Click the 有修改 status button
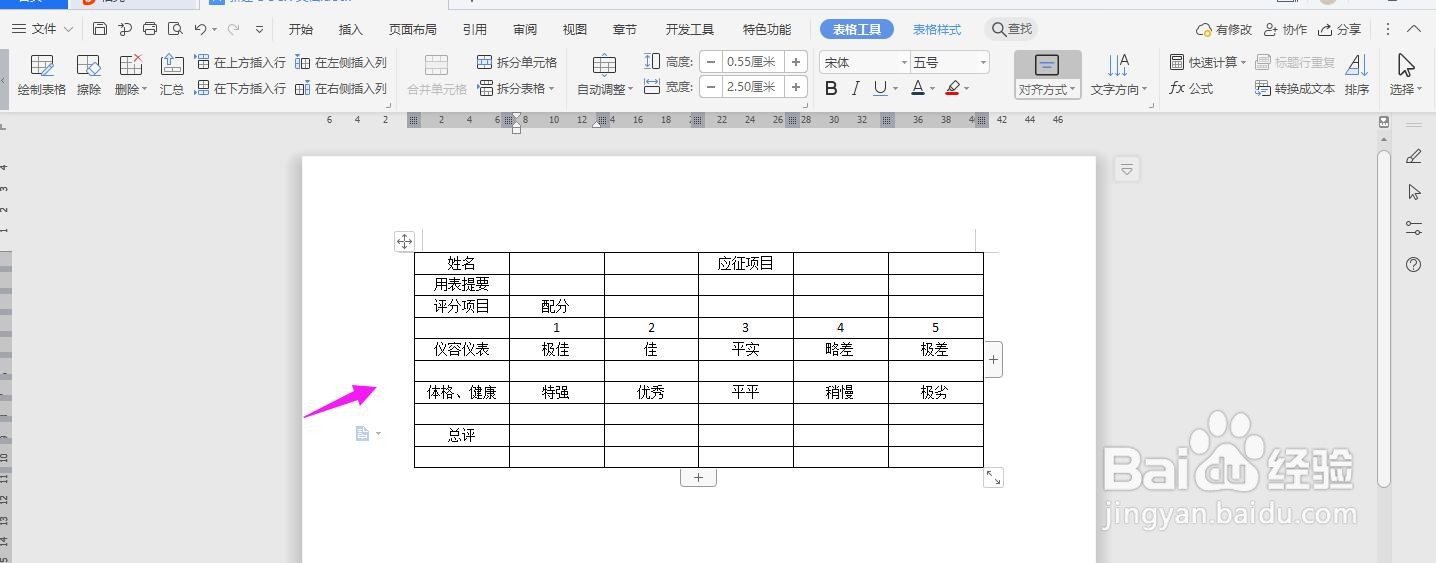This screenshot has height=563, width=1436. pyautogui.click(x=1224, y=29)
